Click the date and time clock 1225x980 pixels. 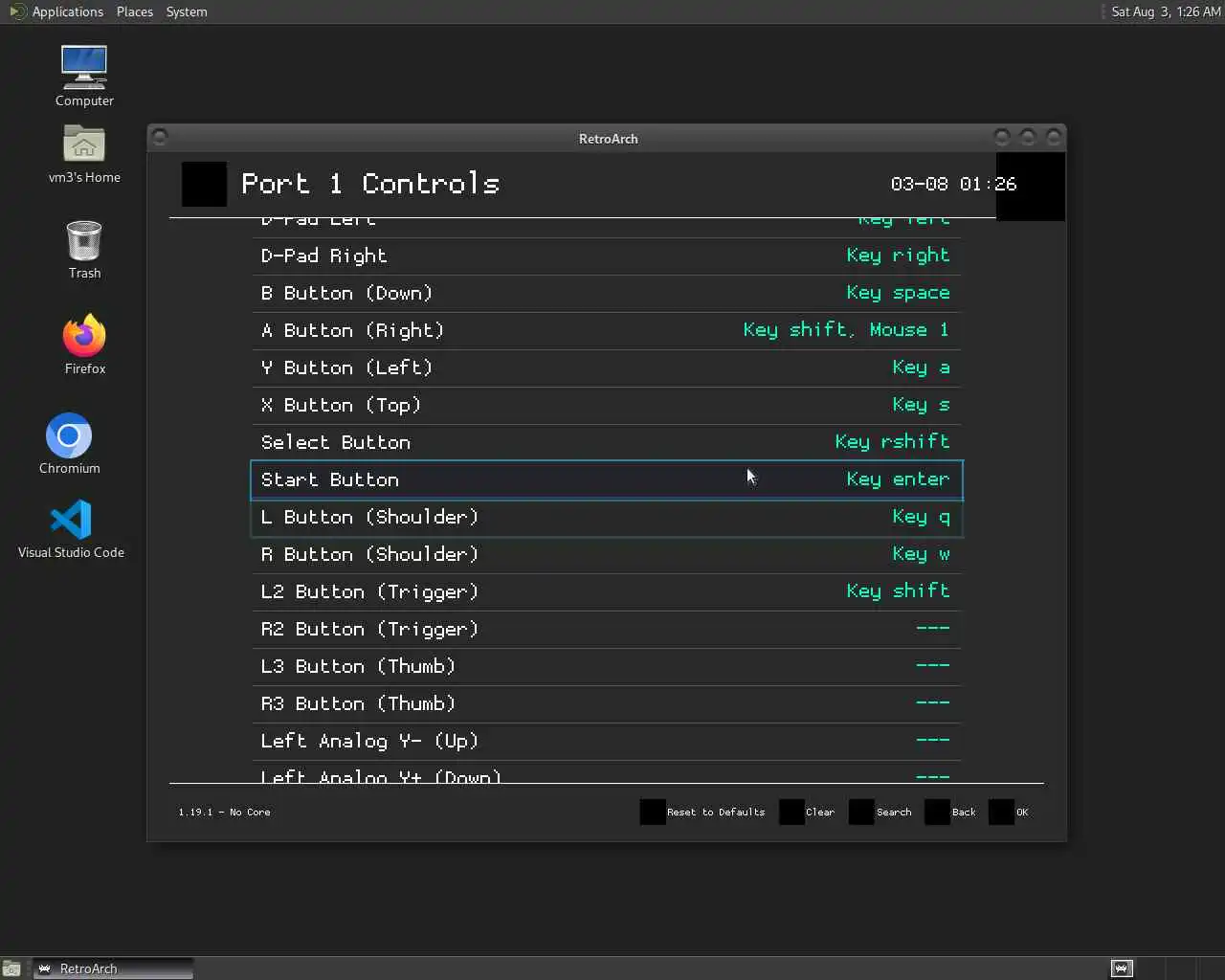click(1166, 11)
